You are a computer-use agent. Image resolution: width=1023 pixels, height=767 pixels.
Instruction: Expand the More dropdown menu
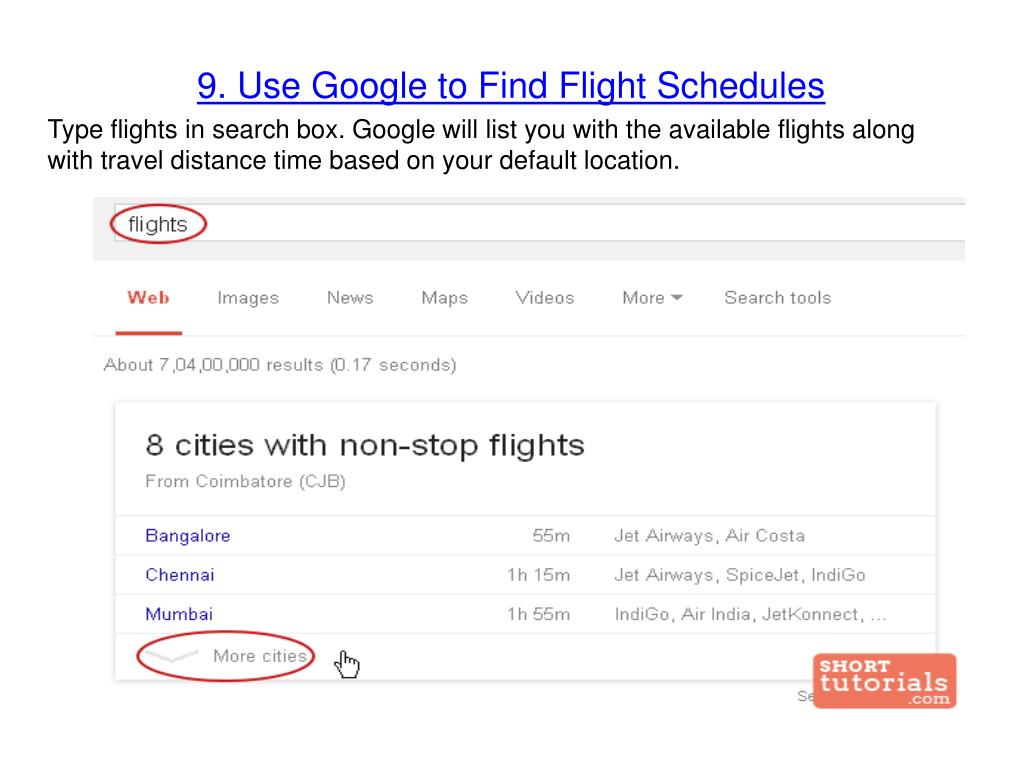(x=652, y=298)
